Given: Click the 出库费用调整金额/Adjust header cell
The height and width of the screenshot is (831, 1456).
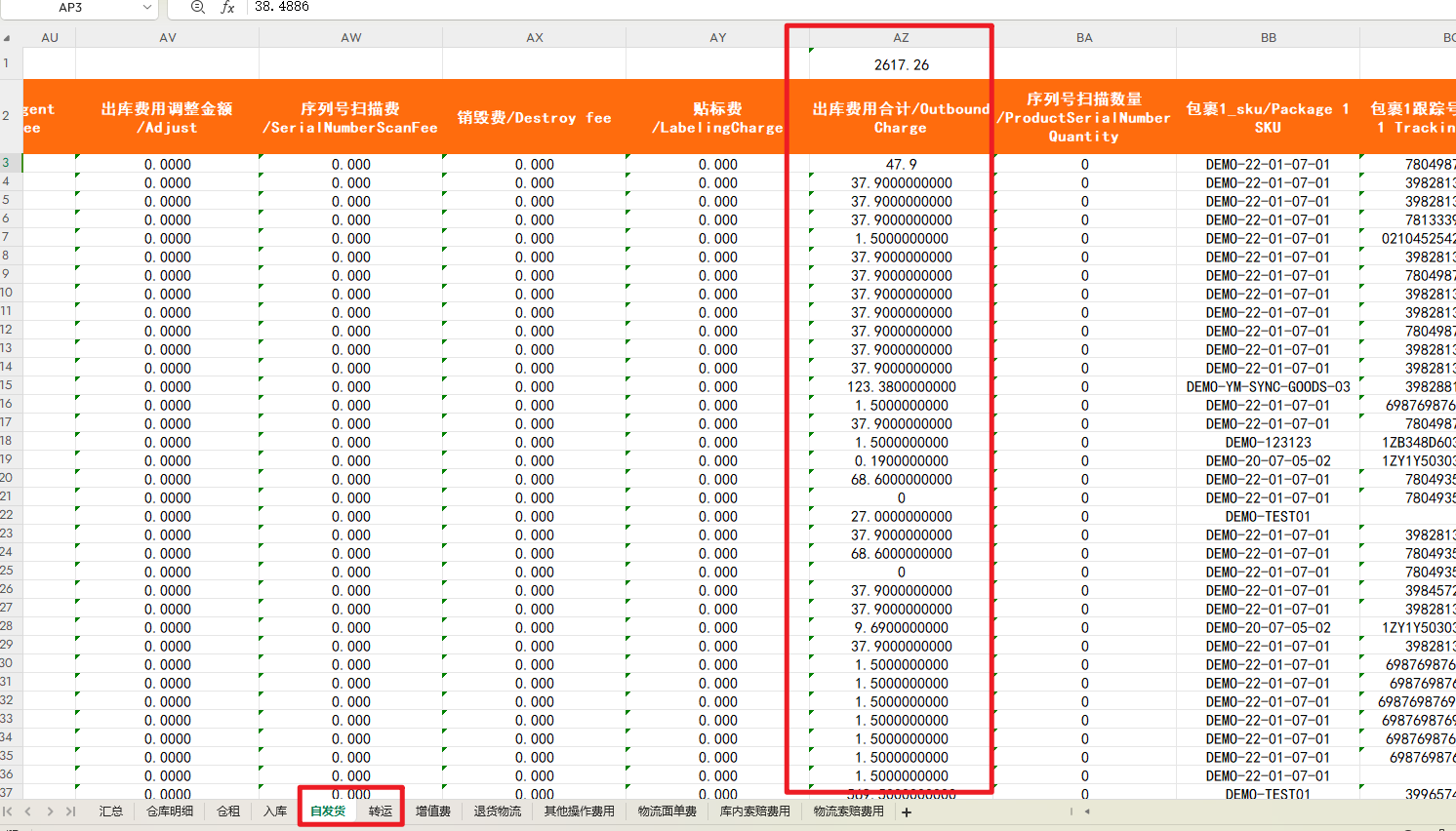Looking at the screenshot, I should (x=168, y=117).
